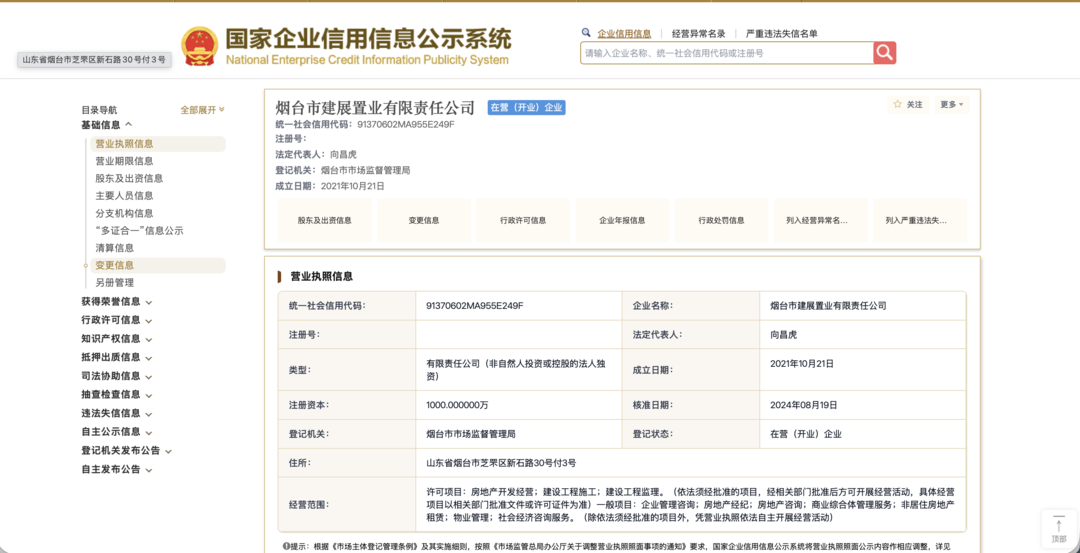The image size is (1080, 553).
Task: Click approval date 2024年08月19日
Action: (803, 405)
